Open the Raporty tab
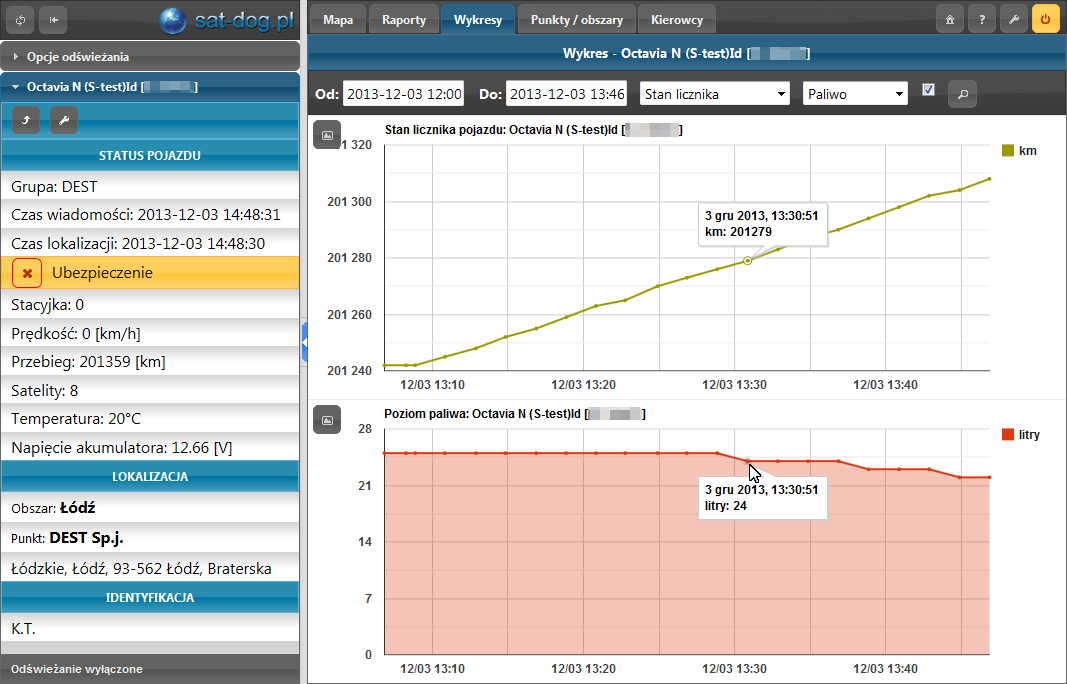 pos(403,19)
